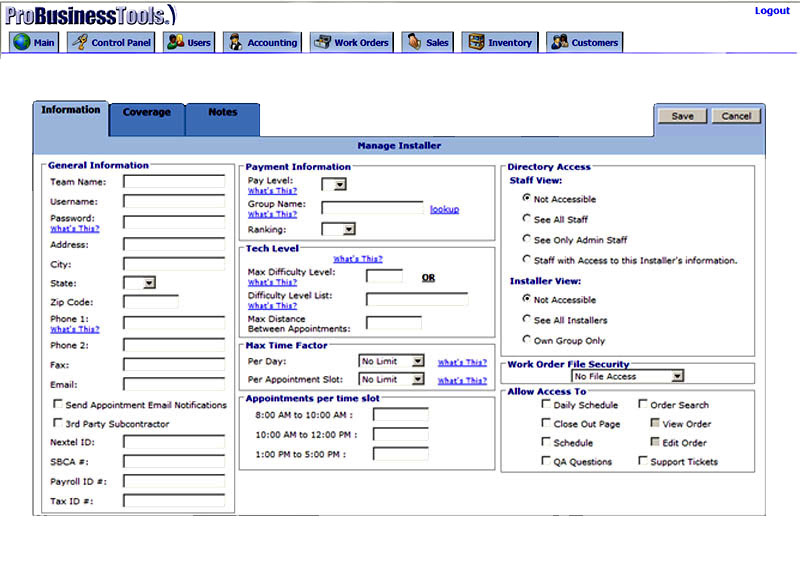Click the shelf icon on Inventory
The height and width of the screenshot is (588, 800).
point(476,42)
